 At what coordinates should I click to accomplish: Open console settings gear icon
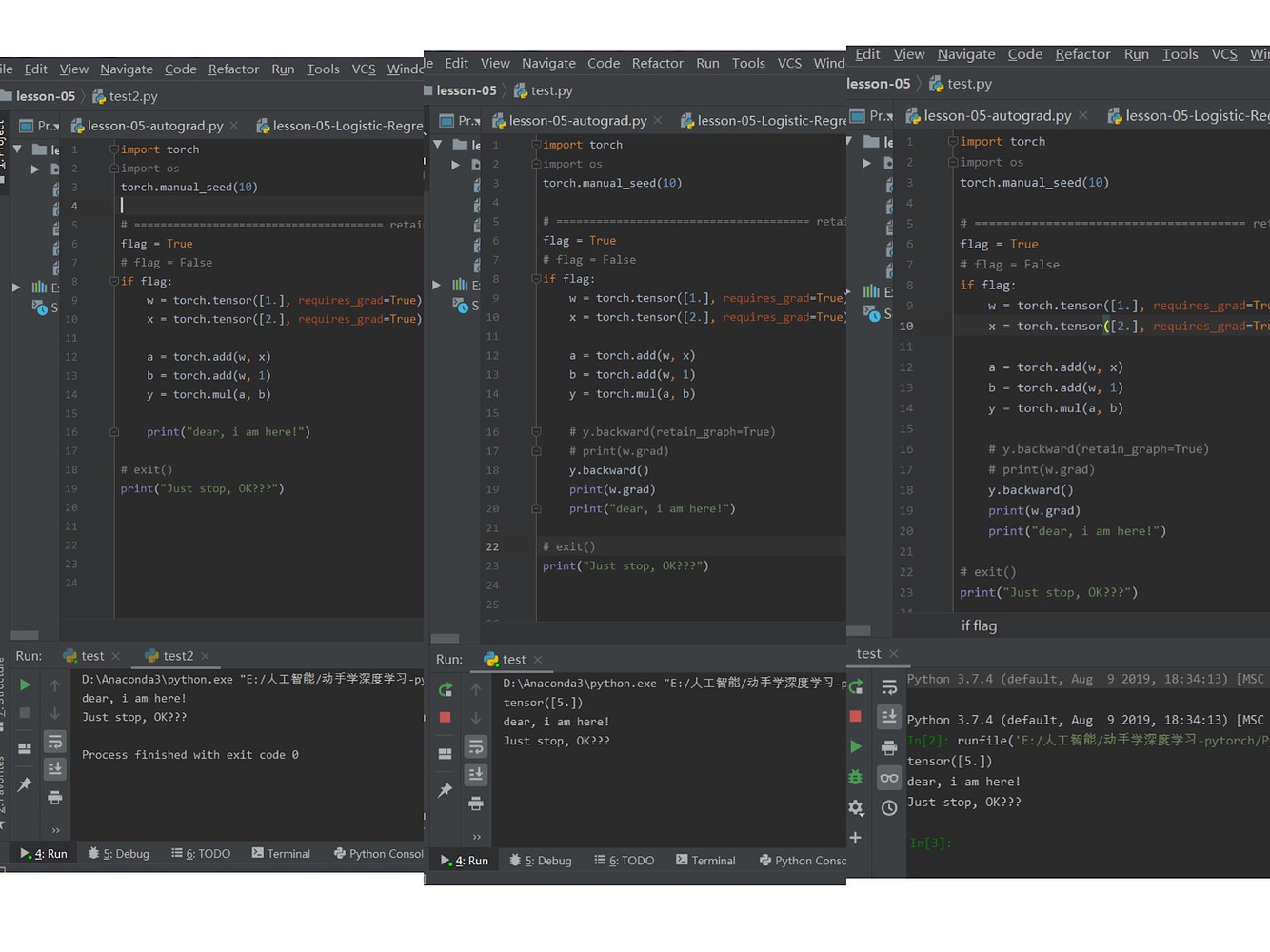pos(855,807)
